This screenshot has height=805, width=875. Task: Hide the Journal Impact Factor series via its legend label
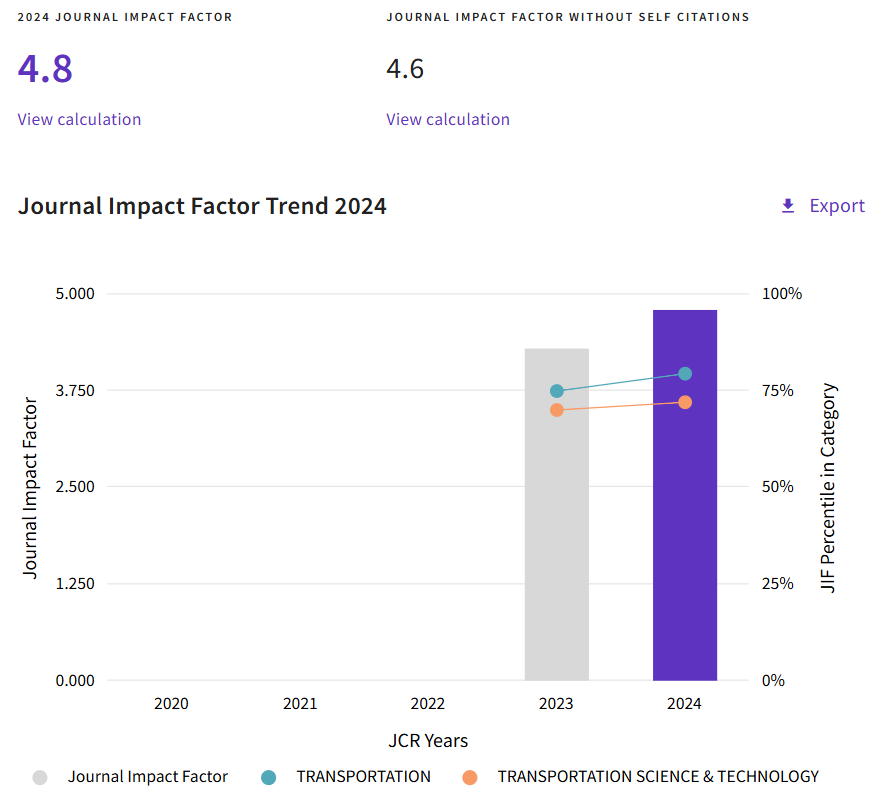coord(148,777)
